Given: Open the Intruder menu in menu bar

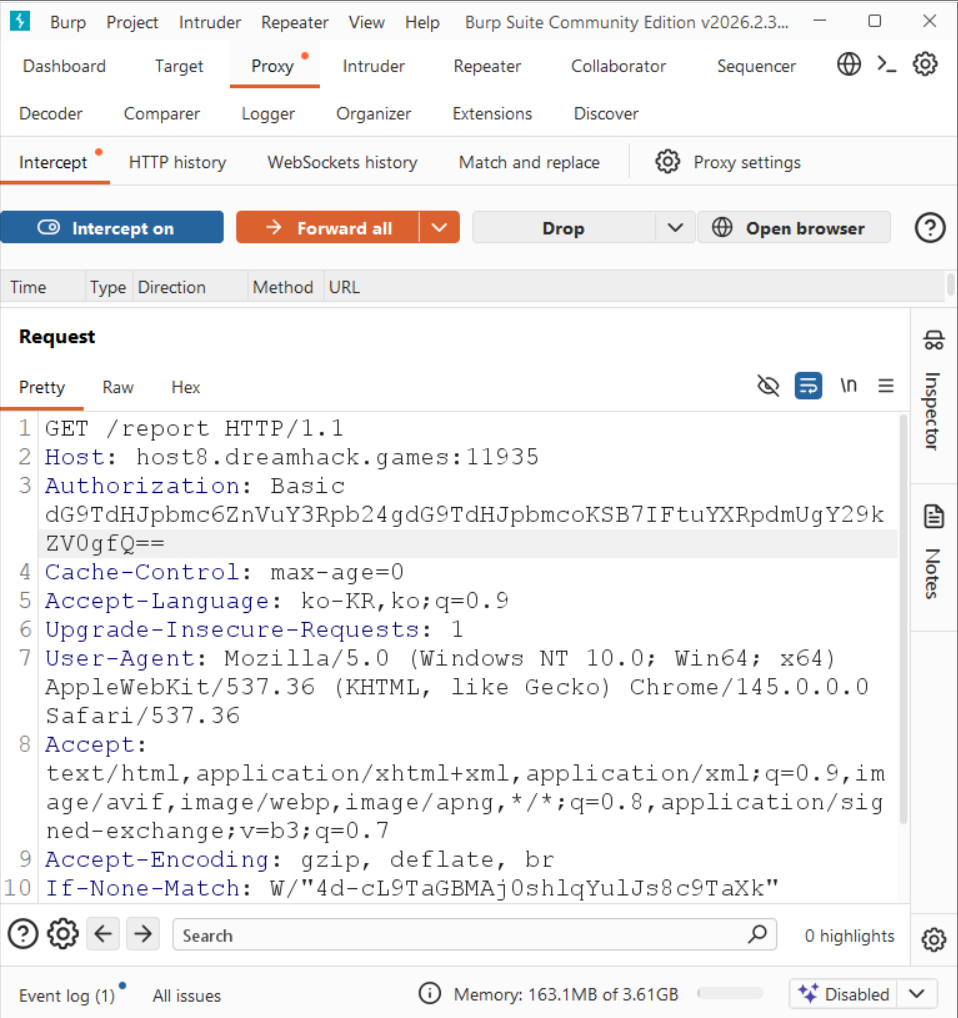Looking at the screenshot, I should click(x=210, y=22).
